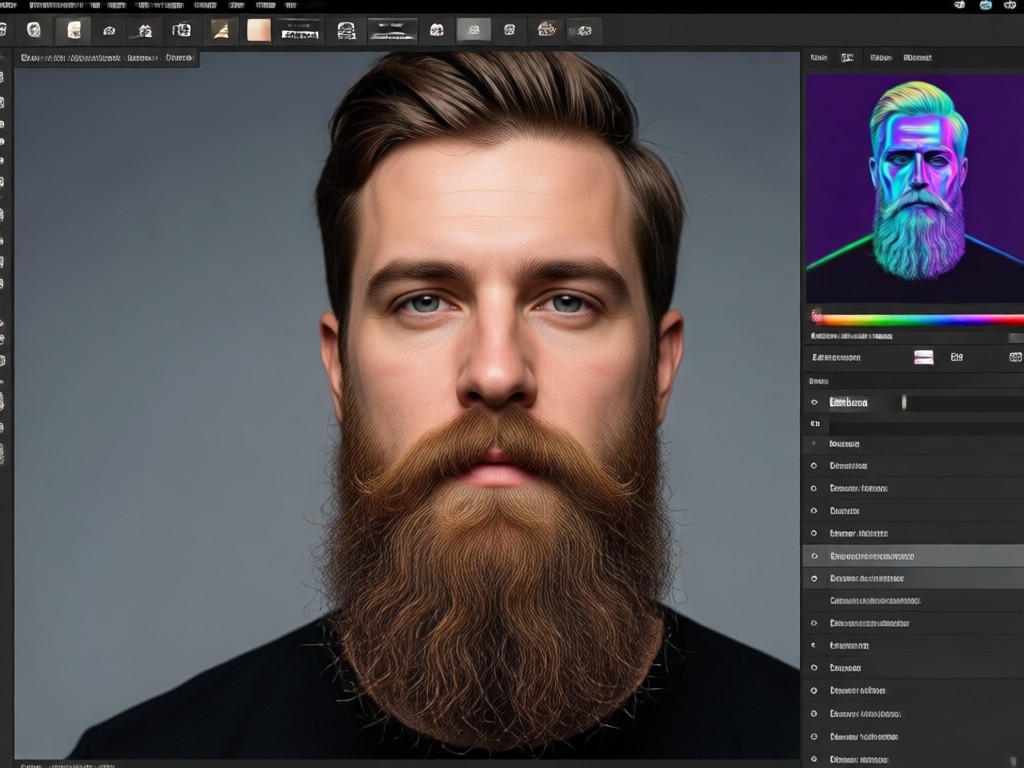Select the highlighted tool icon beside the peach swatch's left neighbors

pyautogui.click(x=73, y=30)
